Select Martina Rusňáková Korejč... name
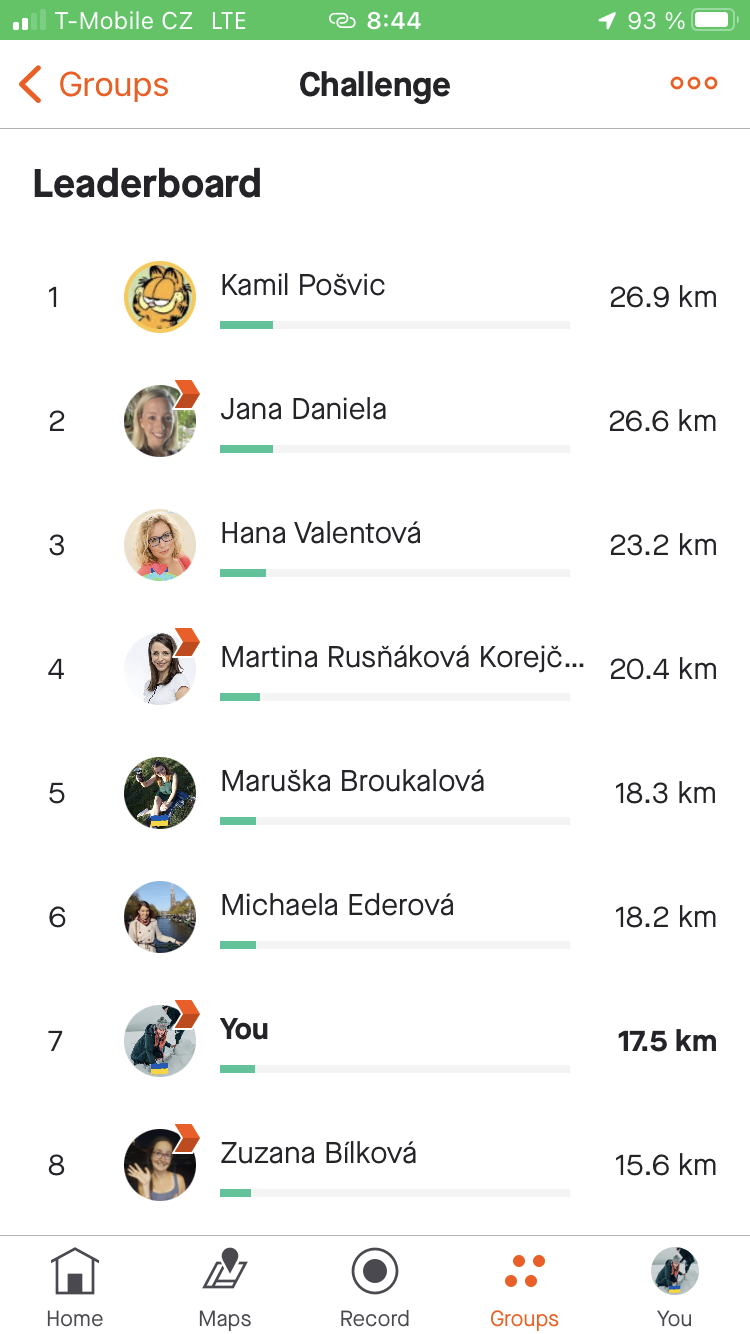750x1334 pixels. 402,657
